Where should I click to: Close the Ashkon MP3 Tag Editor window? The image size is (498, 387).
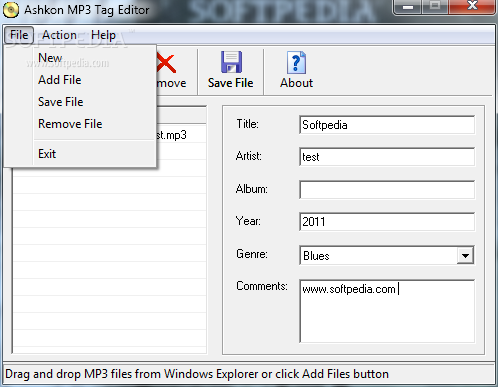point(472,7)
